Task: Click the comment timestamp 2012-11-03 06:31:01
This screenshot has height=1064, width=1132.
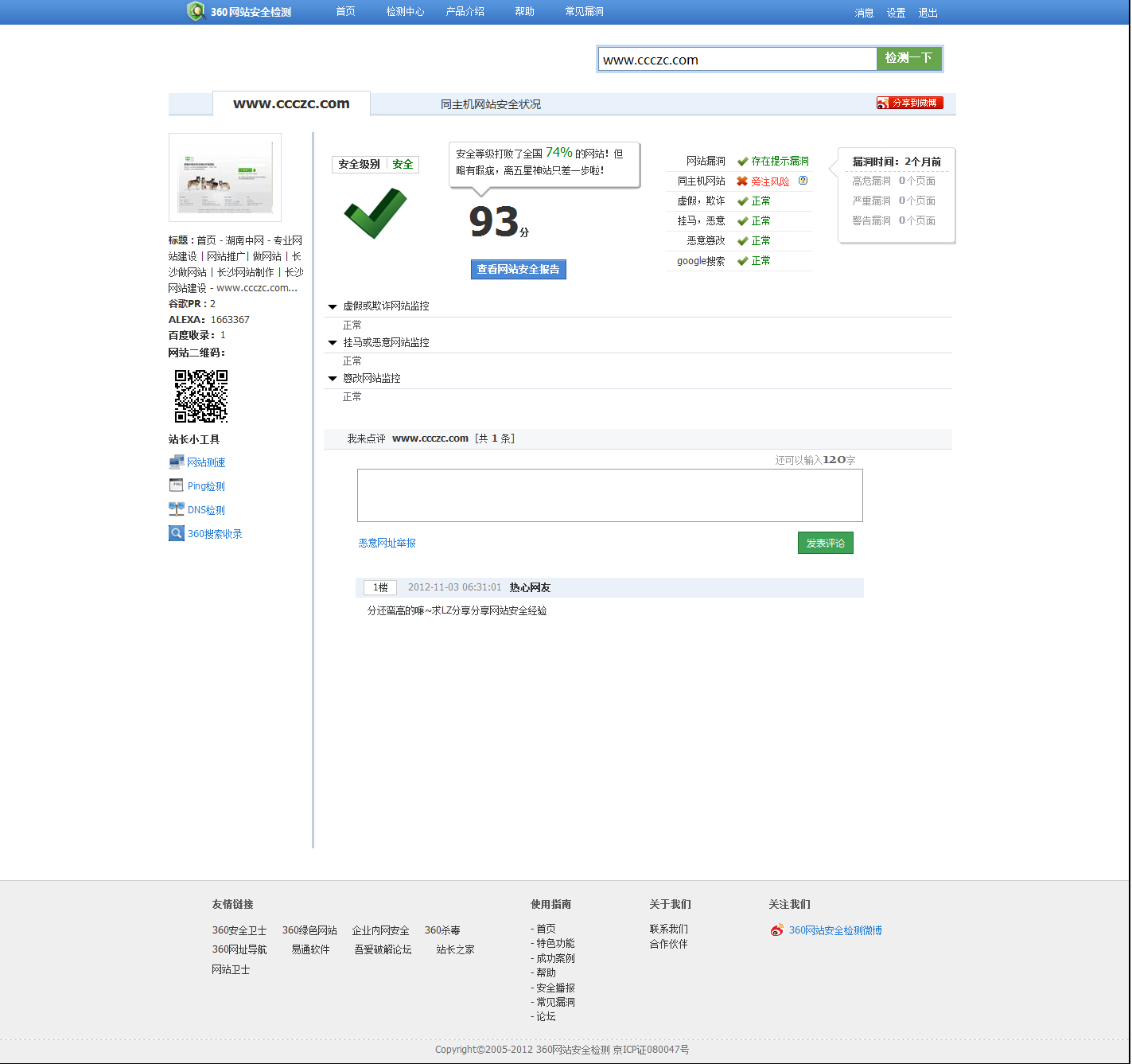Action: pyautogui.click(x=455, y=587)
